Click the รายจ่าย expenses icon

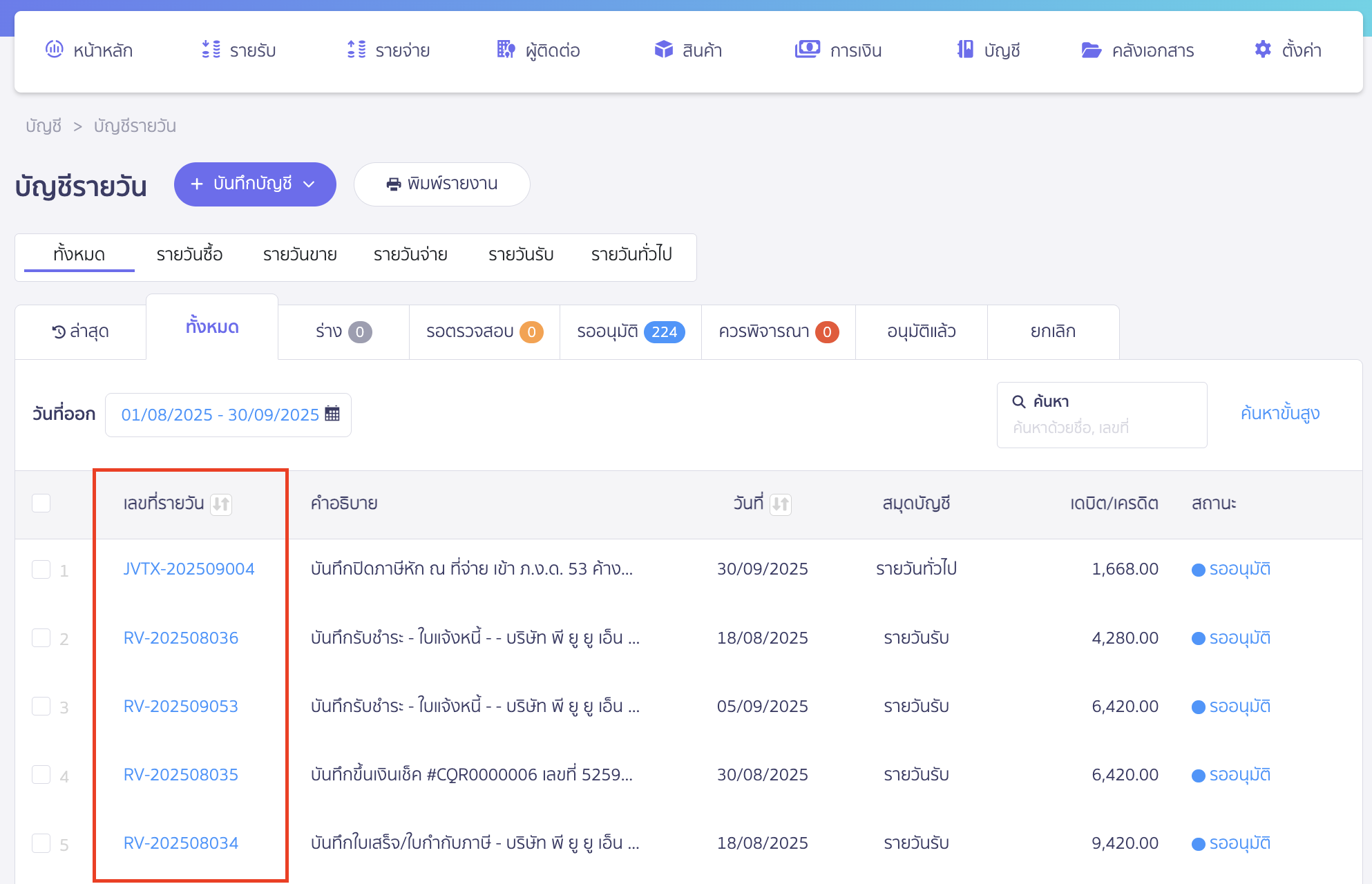[x=355, y=49]
